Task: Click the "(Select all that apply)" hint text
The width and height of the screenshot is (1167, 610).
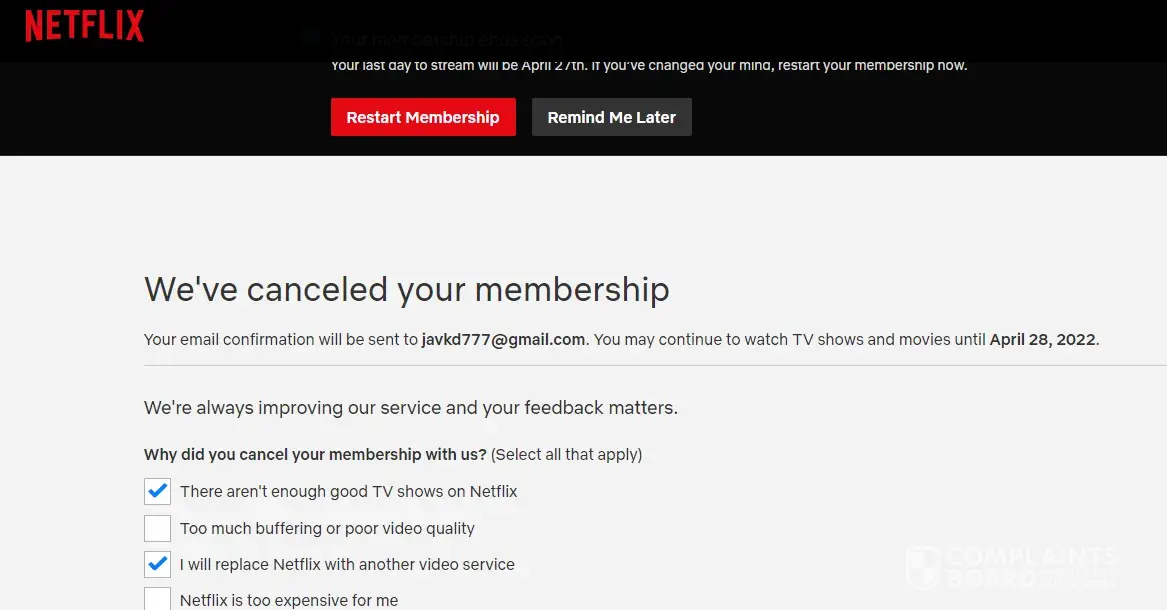Action: click(x=566, y=454)
